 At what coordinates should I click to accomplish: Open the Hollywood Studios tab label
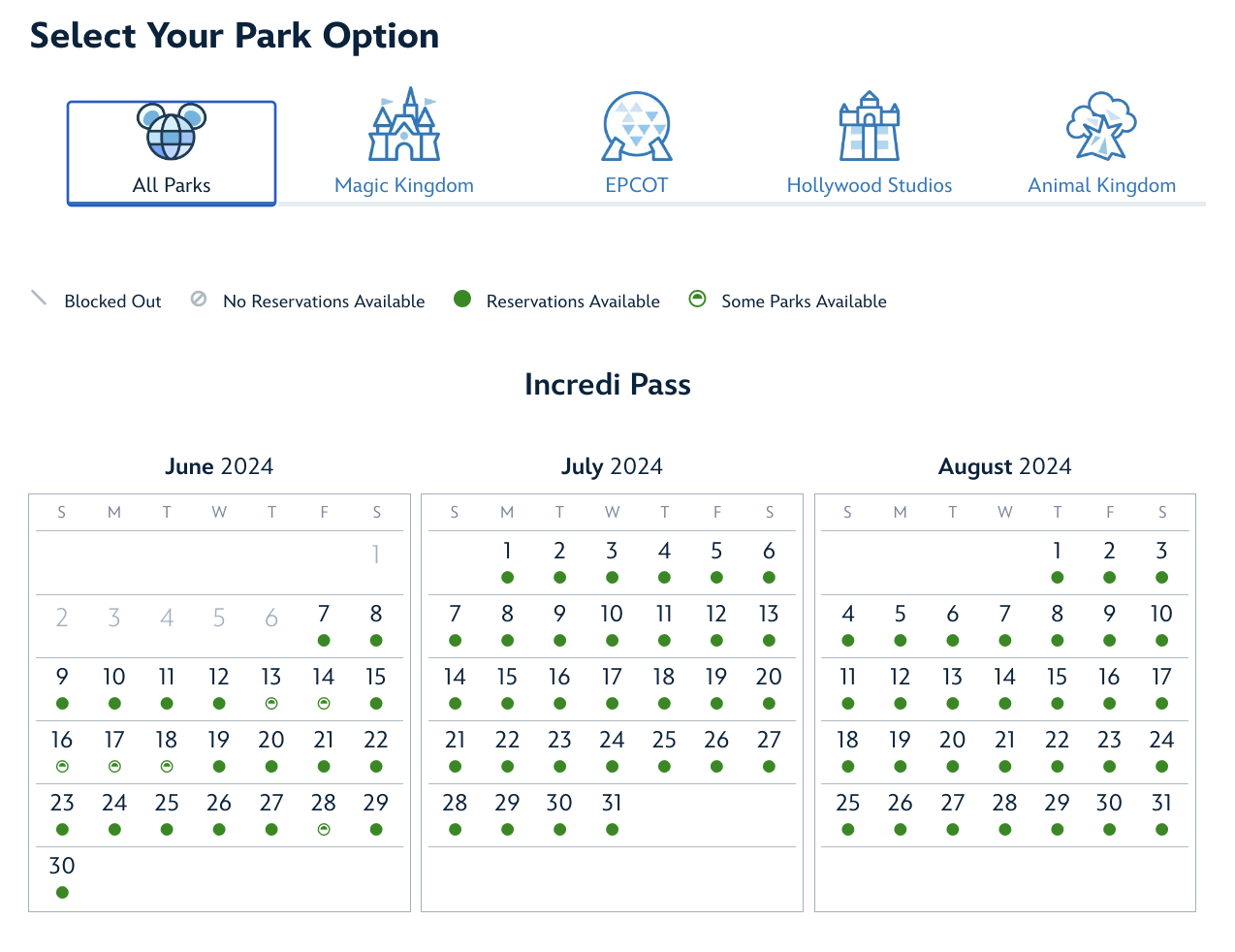coord(870,185)
